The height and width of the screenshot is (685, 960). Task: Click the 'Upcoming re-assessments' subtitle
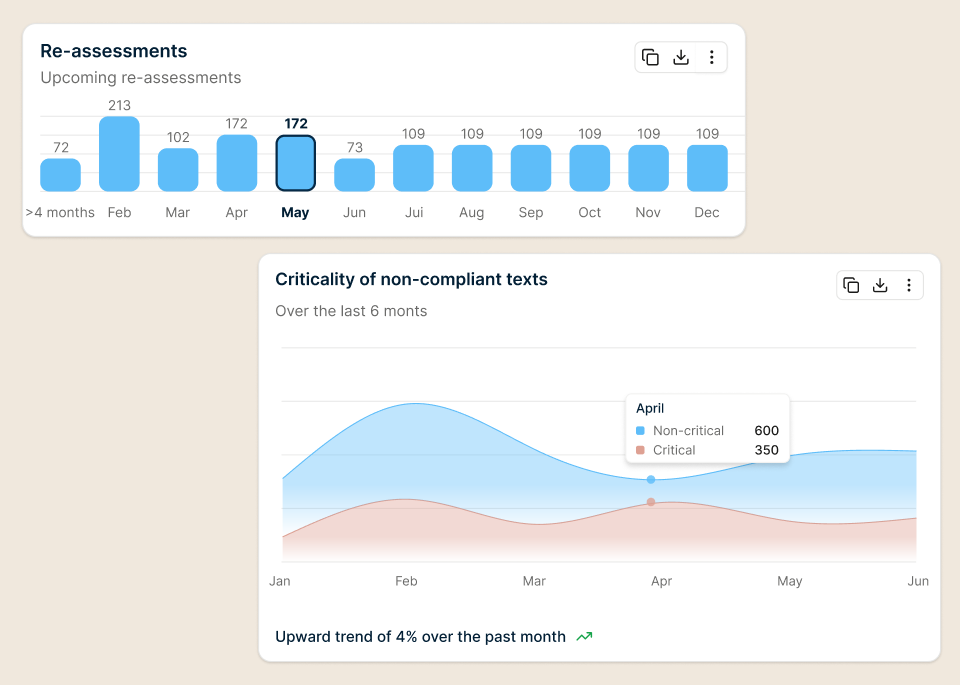point(141,78)
